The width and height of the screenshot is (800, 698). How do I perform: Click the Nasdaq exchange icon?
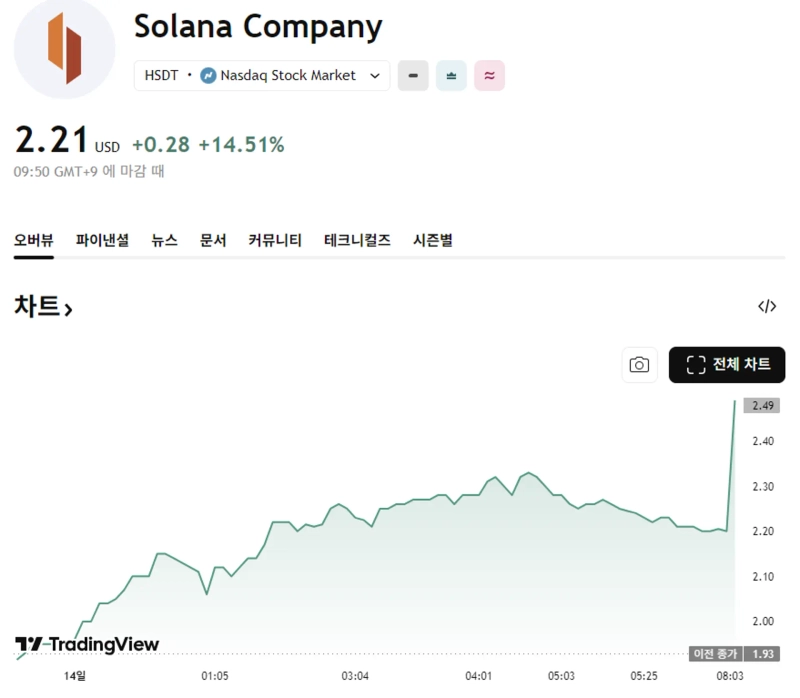208,75
